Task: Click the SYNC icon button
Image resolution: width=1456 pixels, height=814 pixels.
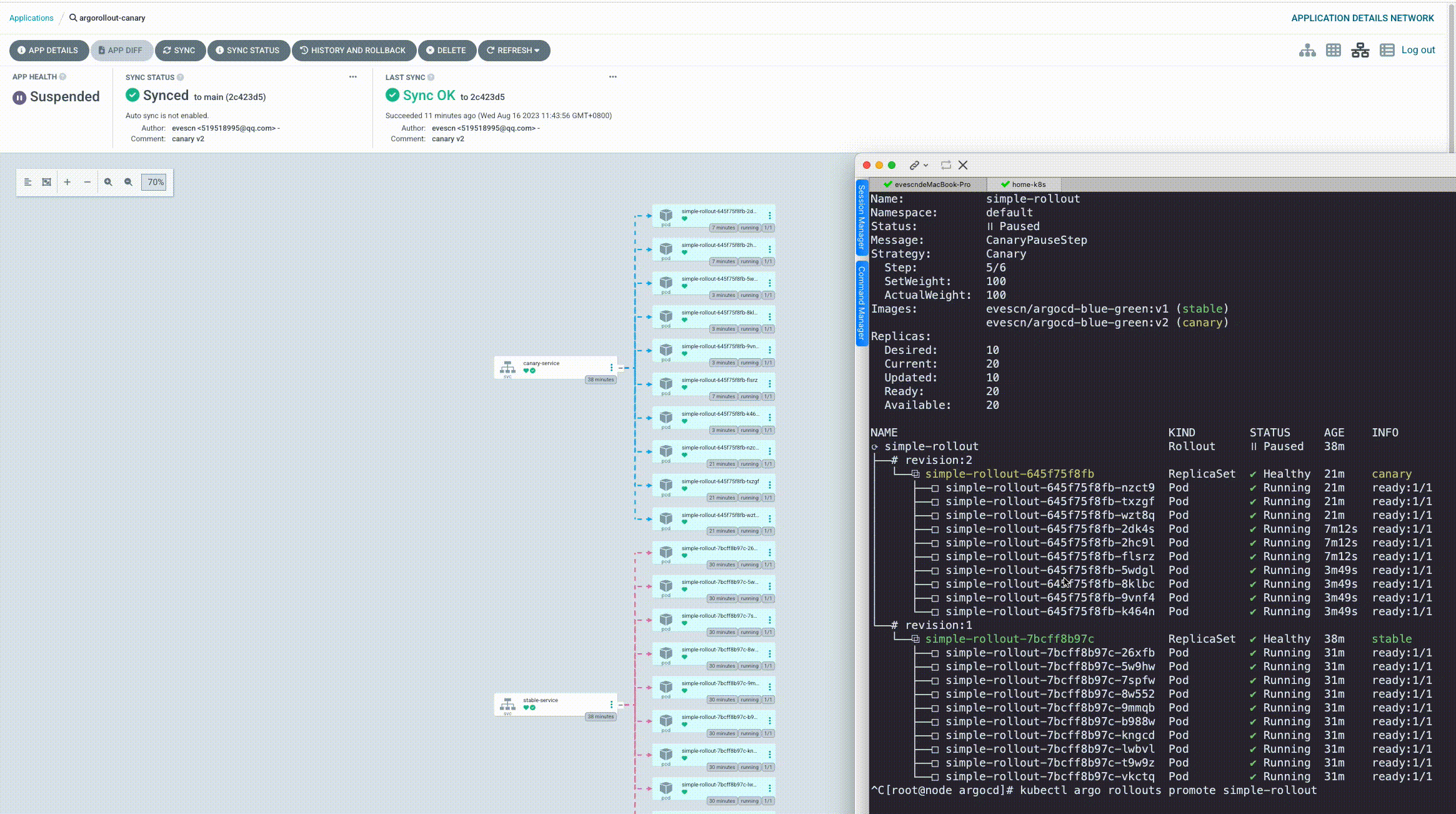Action: coord(179,50)
